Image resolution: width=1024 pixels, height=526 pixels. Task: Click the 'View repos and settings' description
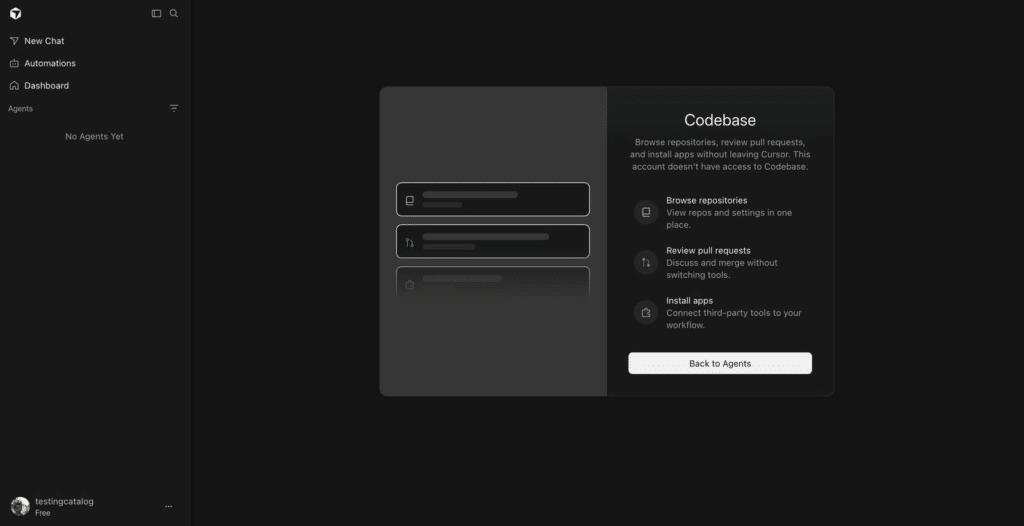click(x=729, y=219)
